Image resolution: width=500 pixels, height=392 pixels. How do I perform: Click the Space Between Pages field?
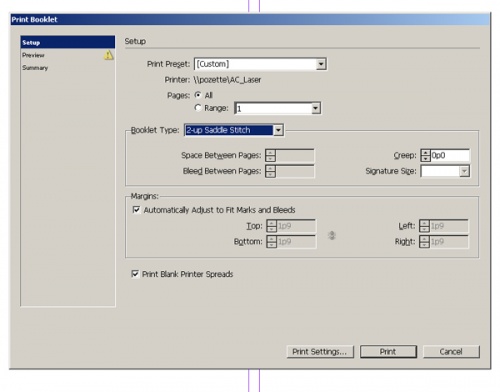tap(295, 155)
